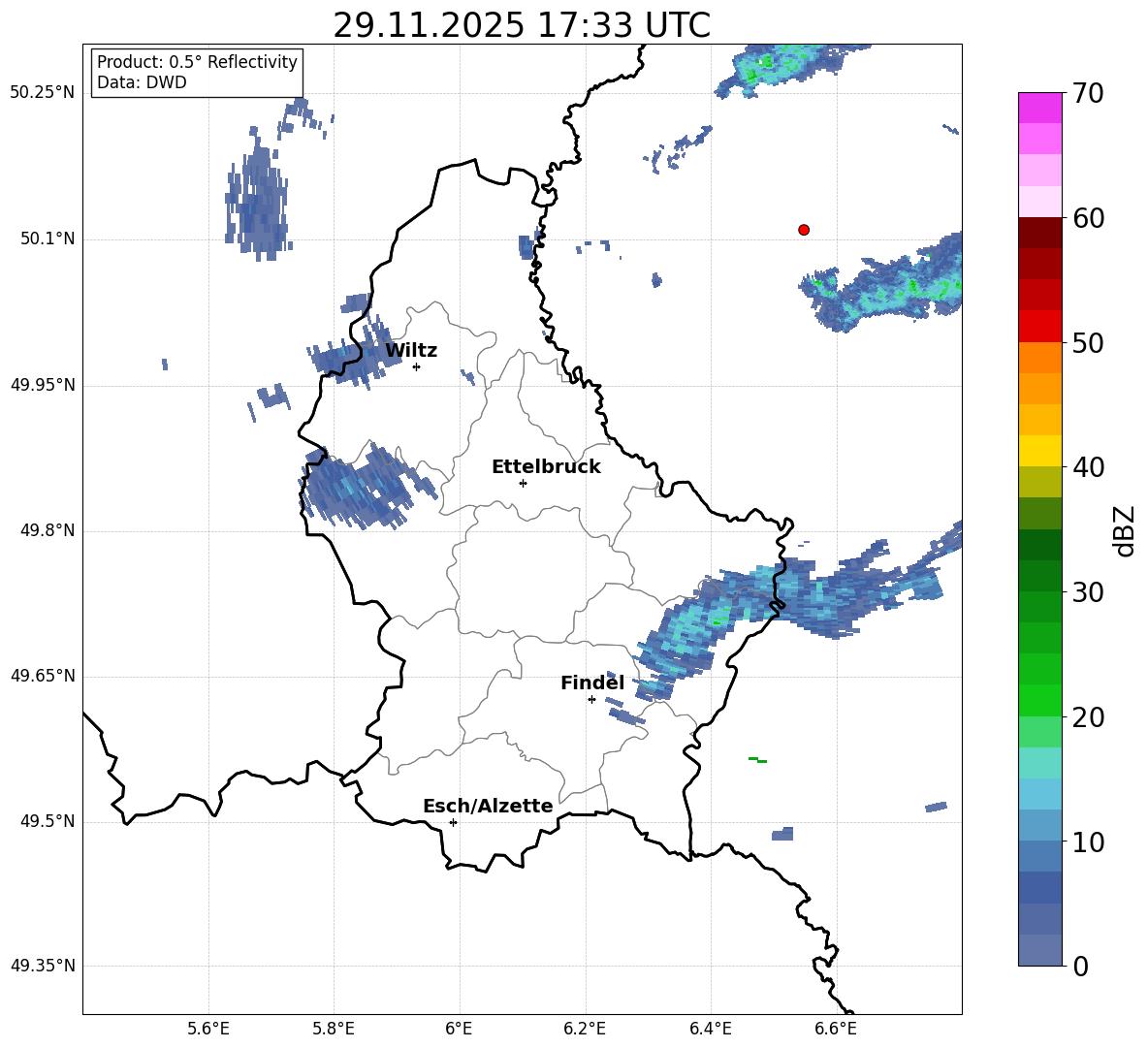Click the small green echo southeast of Findel
The width and height of the screenshot is (1148, 1048).
tap(757, 760)
